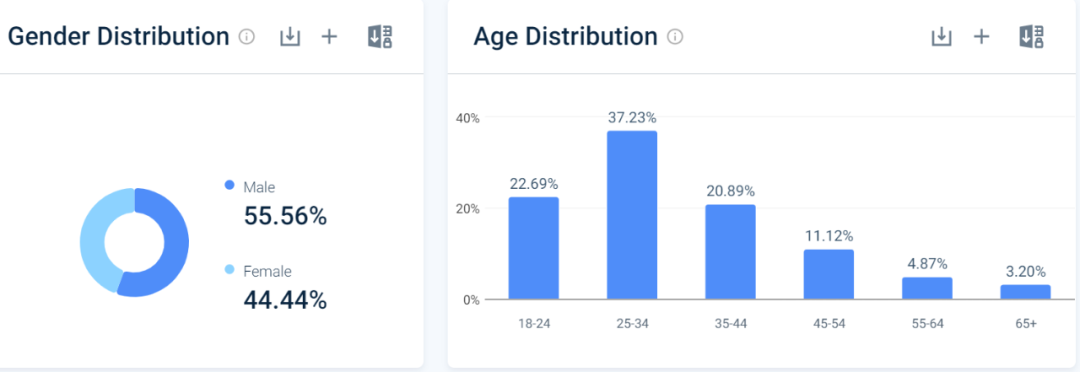Click the Age Distribution info icon
The image size is (1080, 372).
[x=676, y=37]
